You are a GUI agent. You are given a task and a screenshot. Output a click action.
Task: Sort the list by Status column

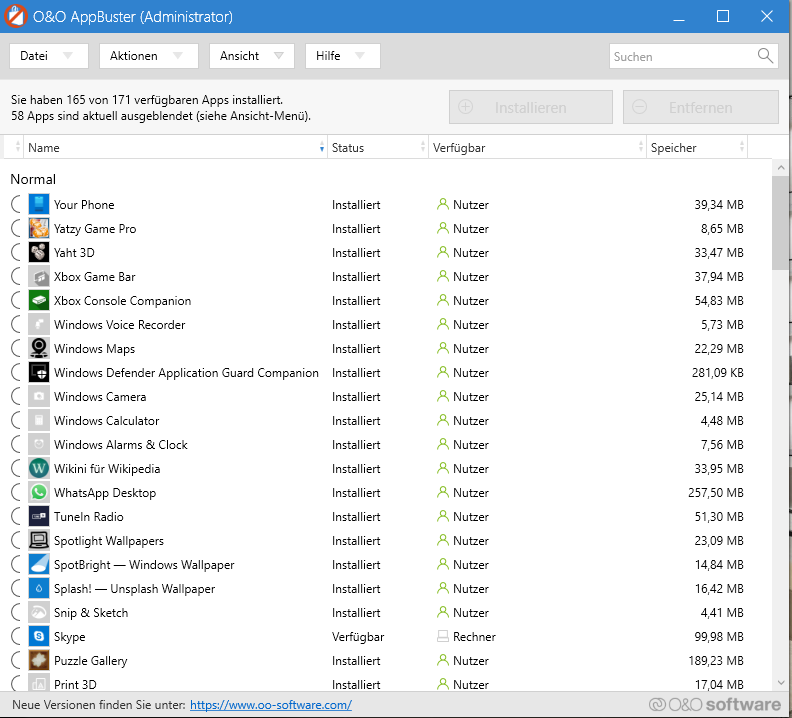pyautogui.click(x=378, y=148)
